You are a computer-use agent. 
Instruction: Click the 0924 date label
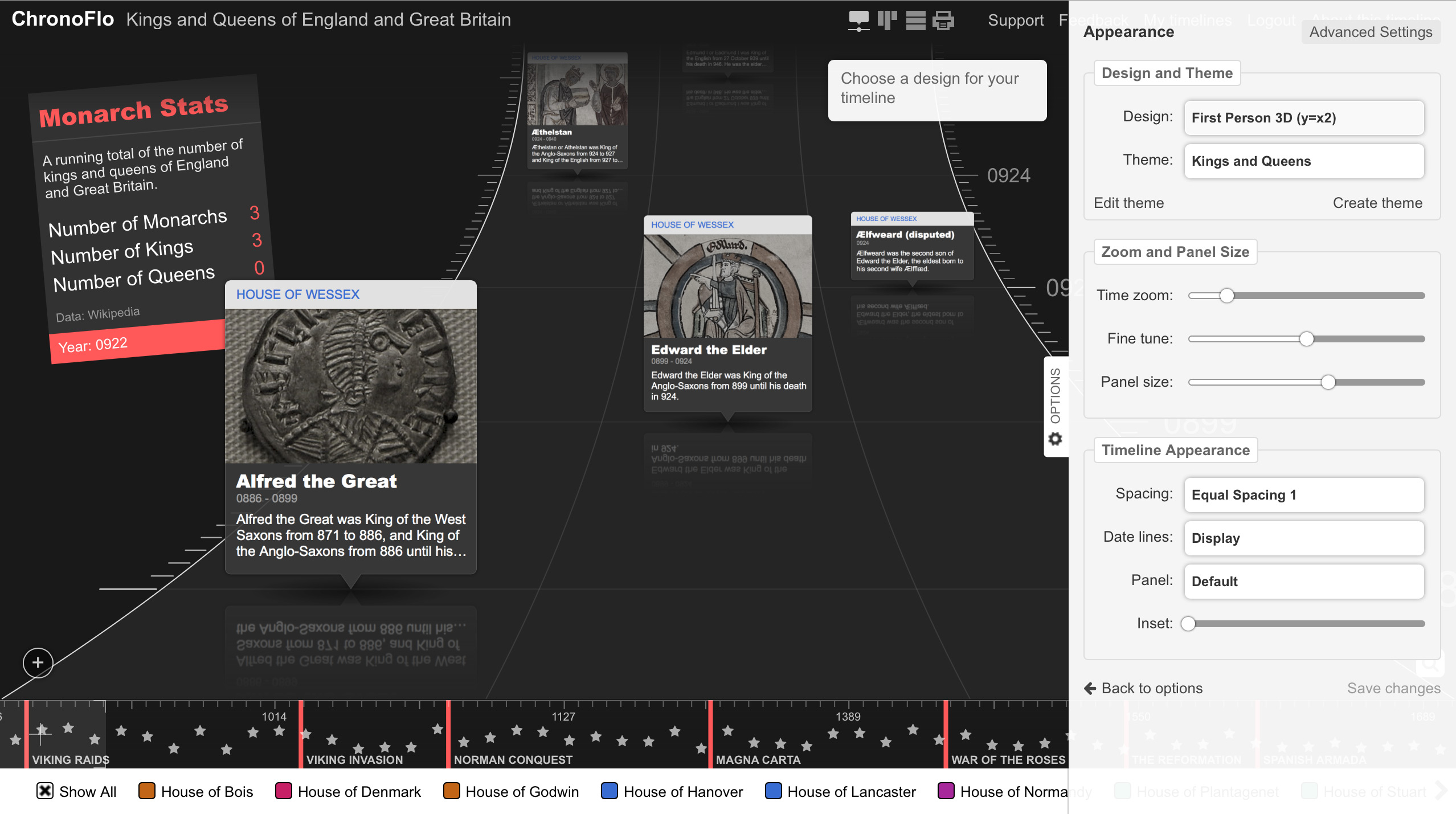coord(1008,175)
